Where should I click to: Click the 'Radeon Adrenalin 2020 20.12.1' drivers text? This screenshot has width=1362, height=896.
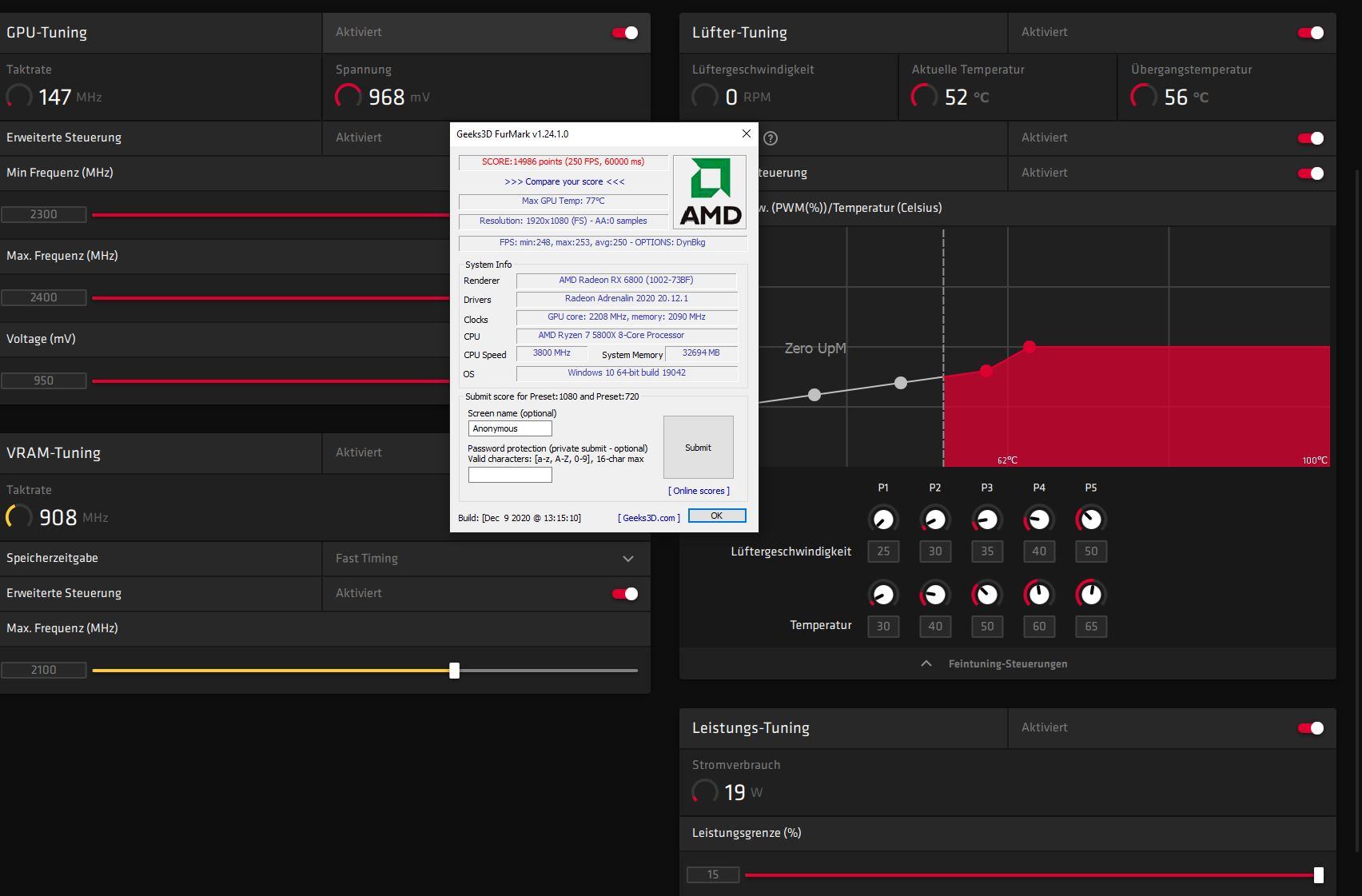(x=627, y=298)
